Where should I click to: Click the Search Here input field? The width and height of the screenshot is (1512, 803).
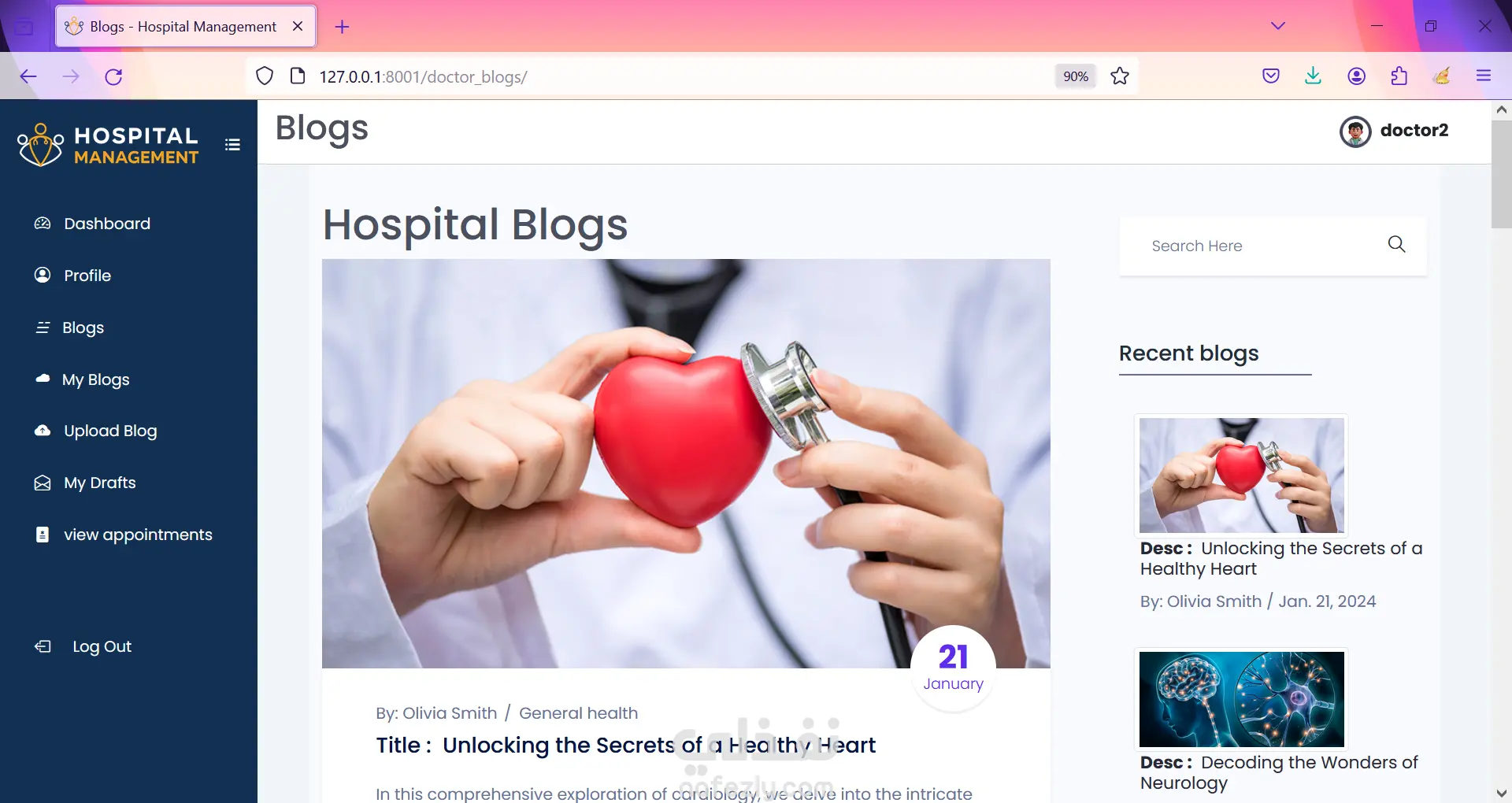point(1260,246)
